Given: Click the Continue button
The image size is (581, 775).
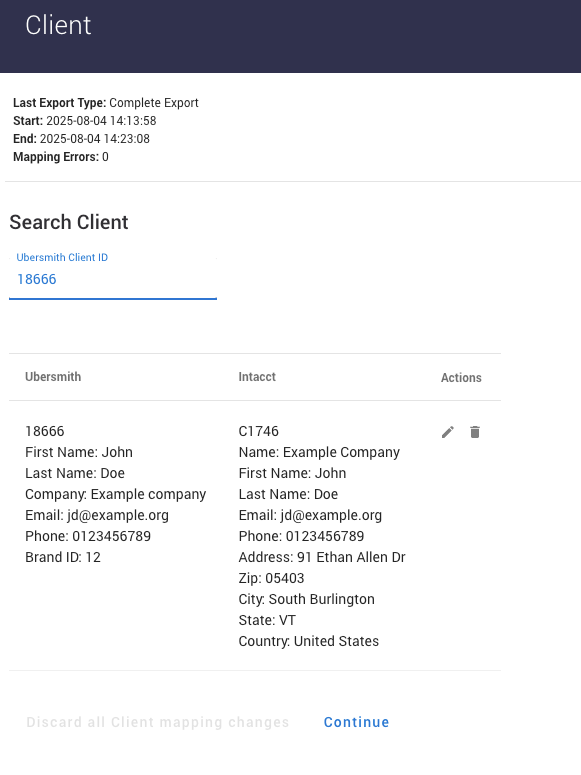Looking at the screenshot, I should point(357,722).
